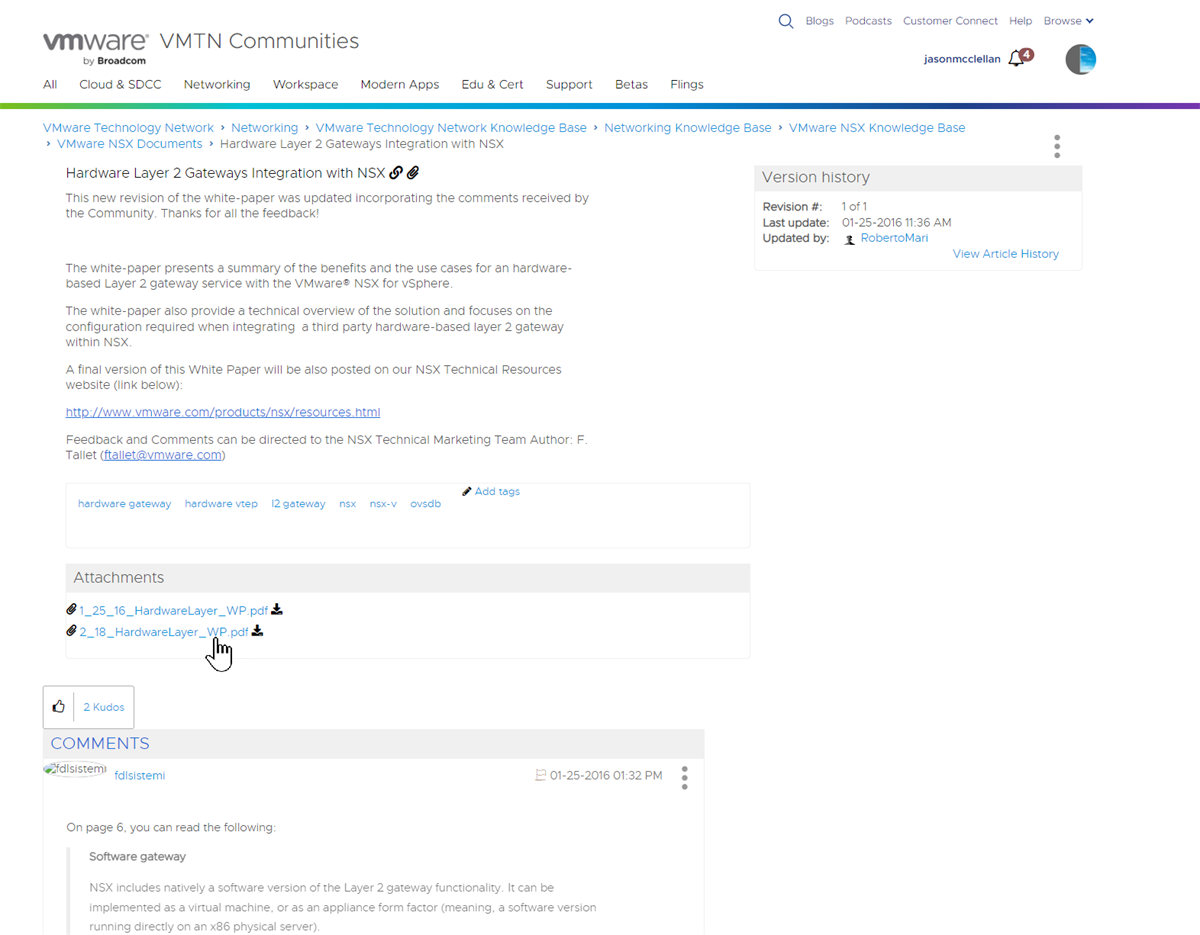Select the l2 gateway tag
This screenshot has width=1200, height=935.
[298, 504]
